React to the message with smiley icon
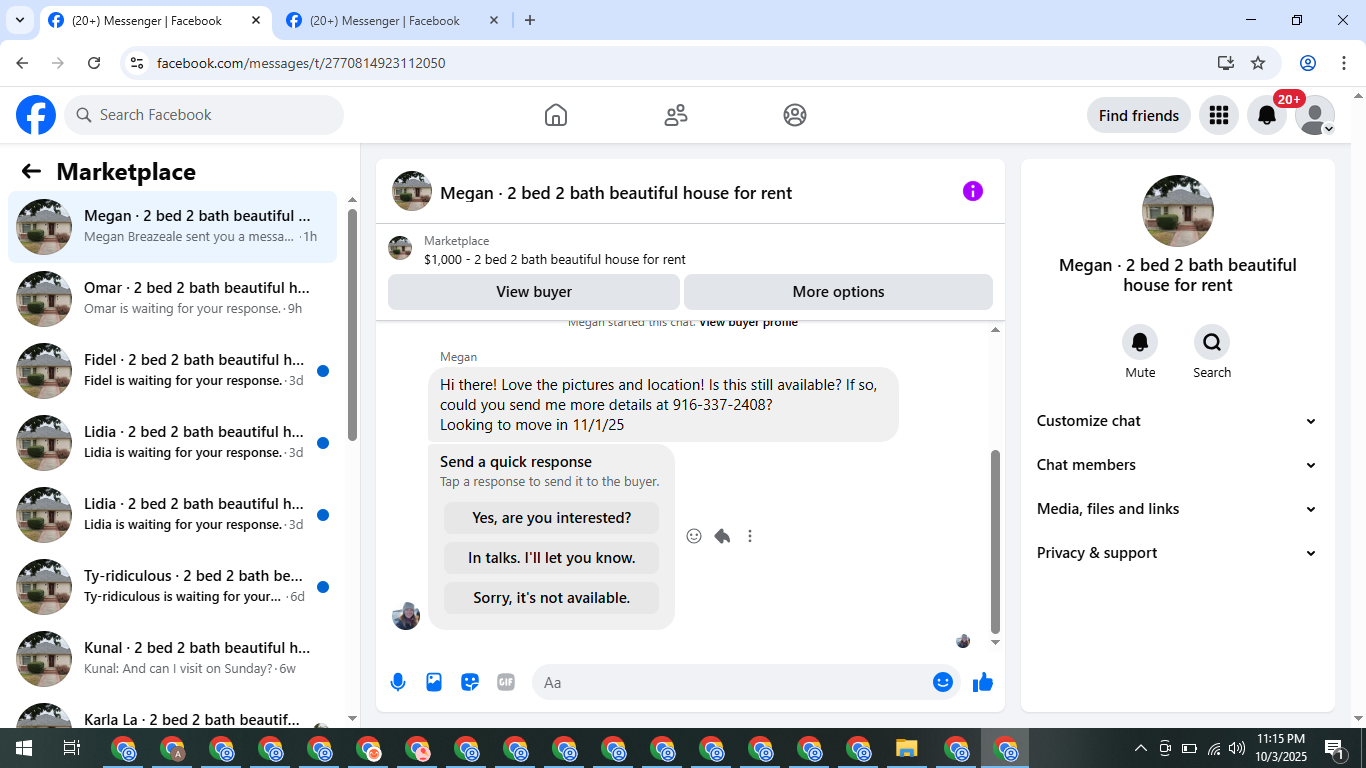1366x768 pixels. (x=694, y=536)
